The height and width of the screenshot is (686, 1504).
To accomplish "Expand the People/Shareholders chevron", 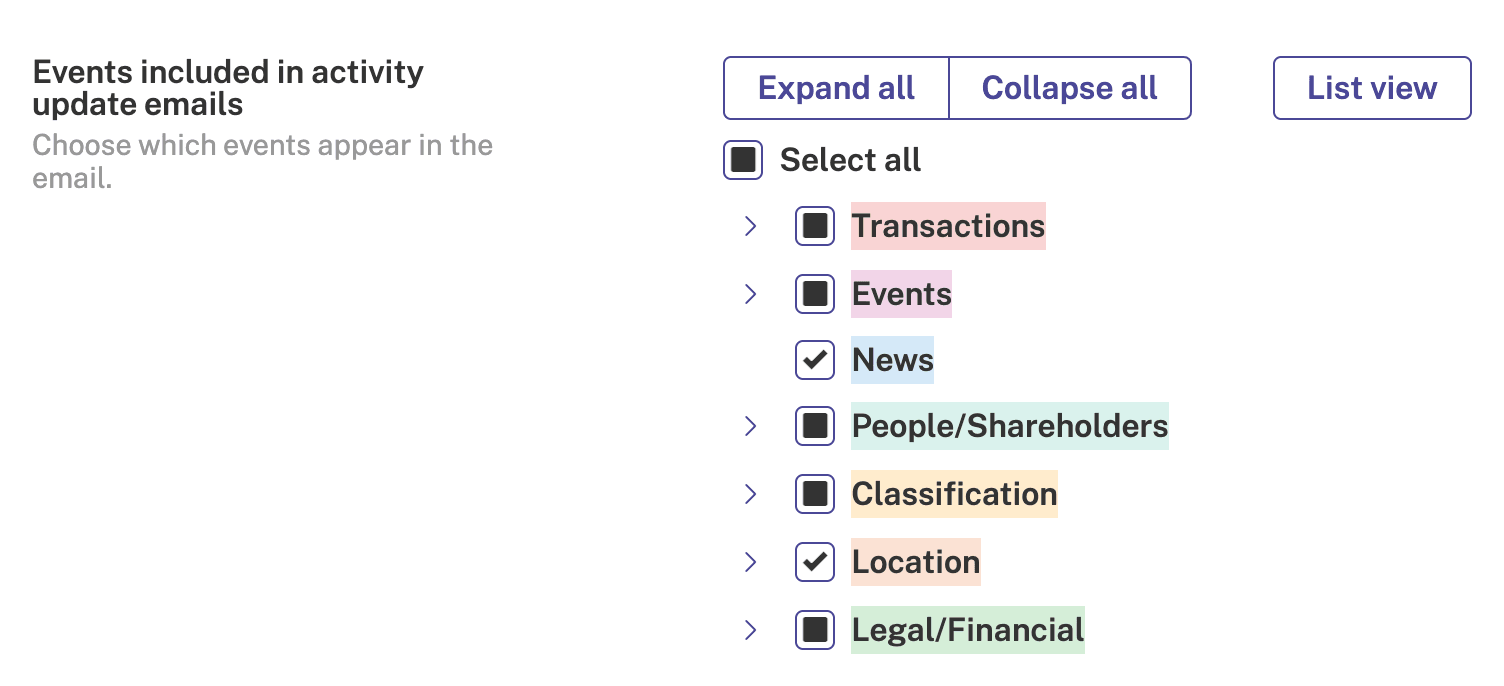I will (751, 426).
